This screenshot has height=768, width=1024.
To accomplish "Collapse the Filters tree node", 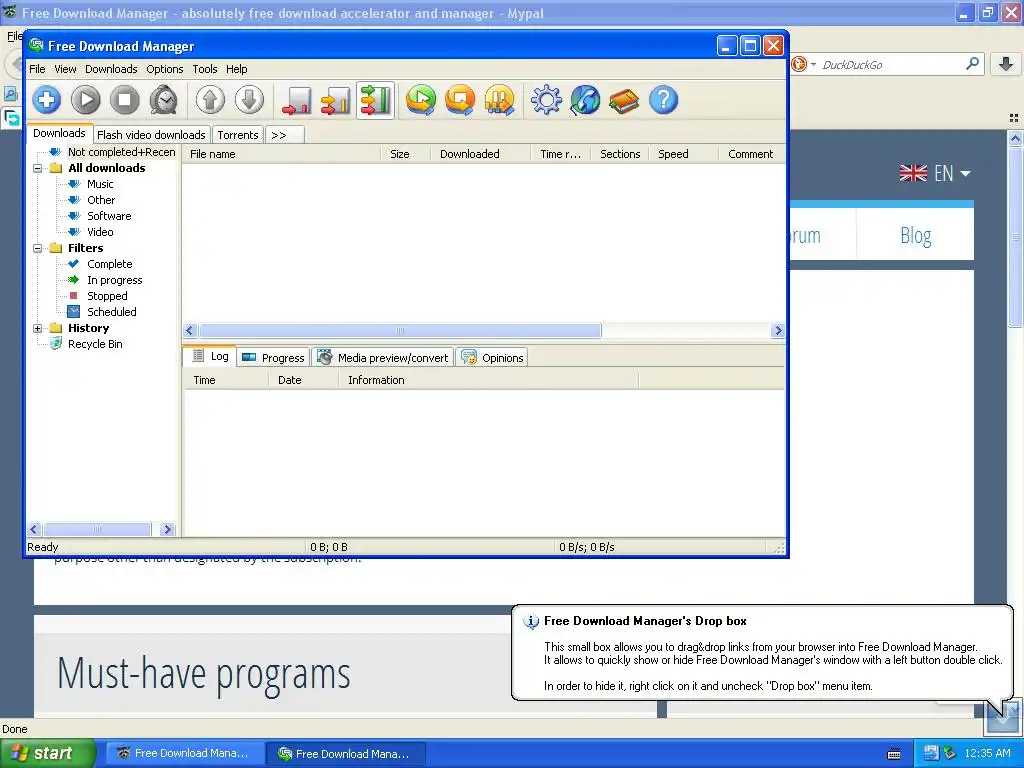I will [x=38, y=248].
